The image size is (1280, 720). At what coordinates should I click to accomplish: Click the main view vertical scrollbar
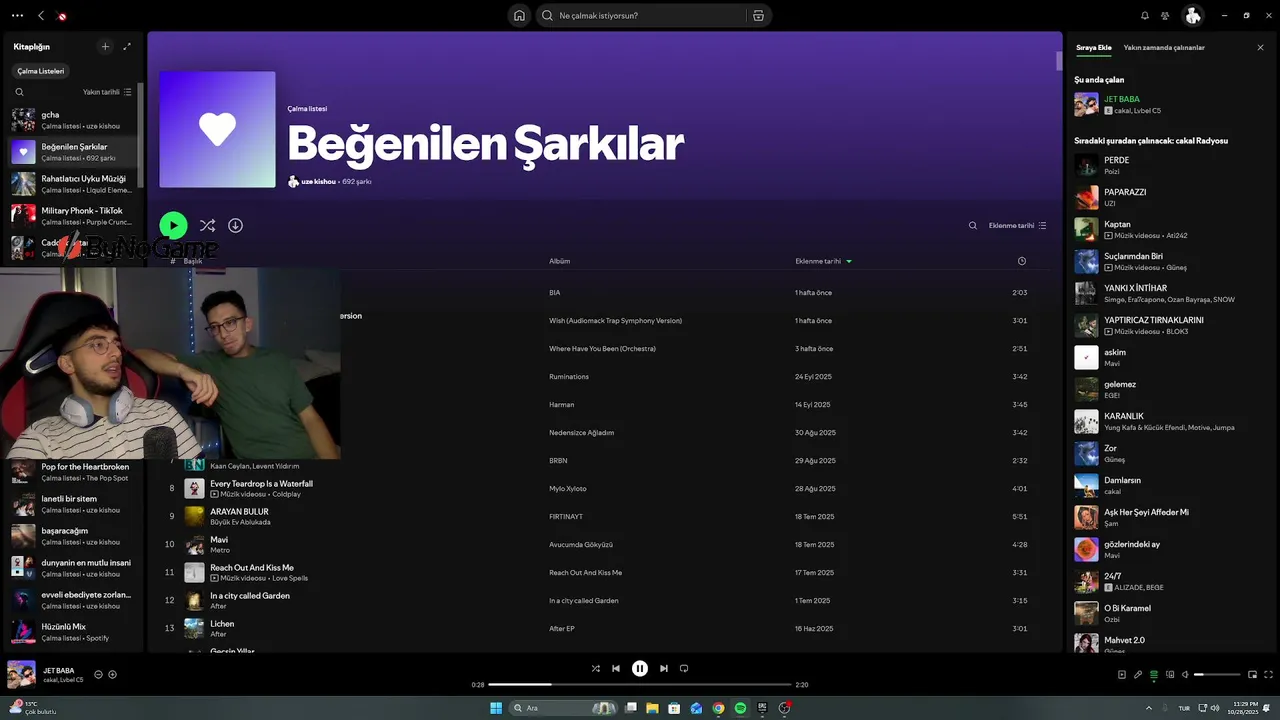(x=1059, y=60)
